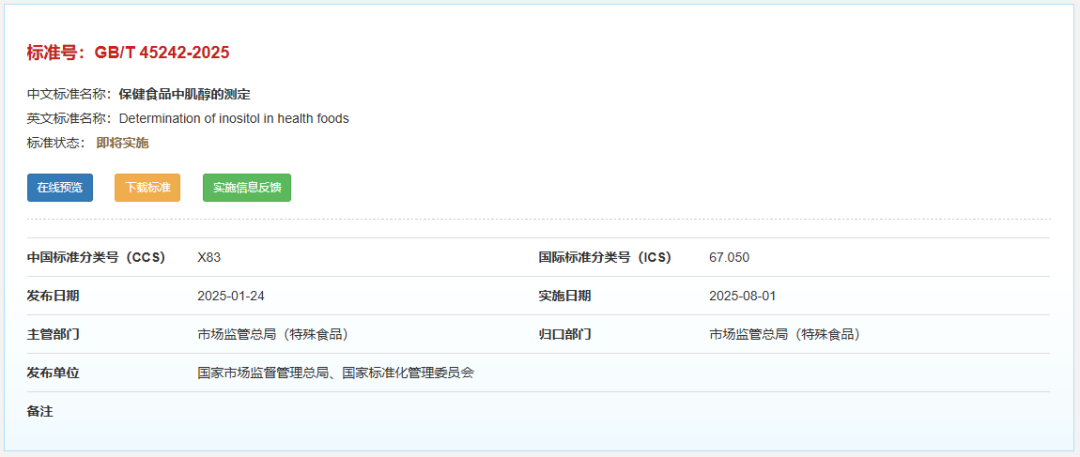Click the 国际标准分类号（ICS） label
This screenshot has height=457, width=1080.
(x=605, y=258)
